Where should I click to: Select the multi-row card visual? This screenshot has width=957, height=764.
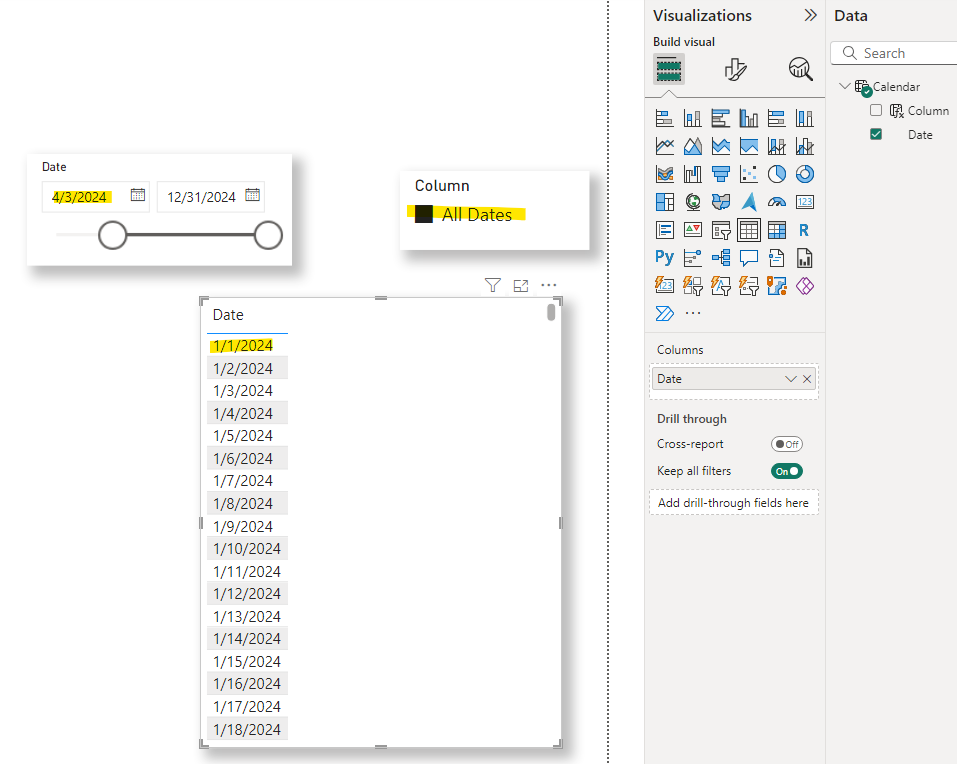point(664,230)
